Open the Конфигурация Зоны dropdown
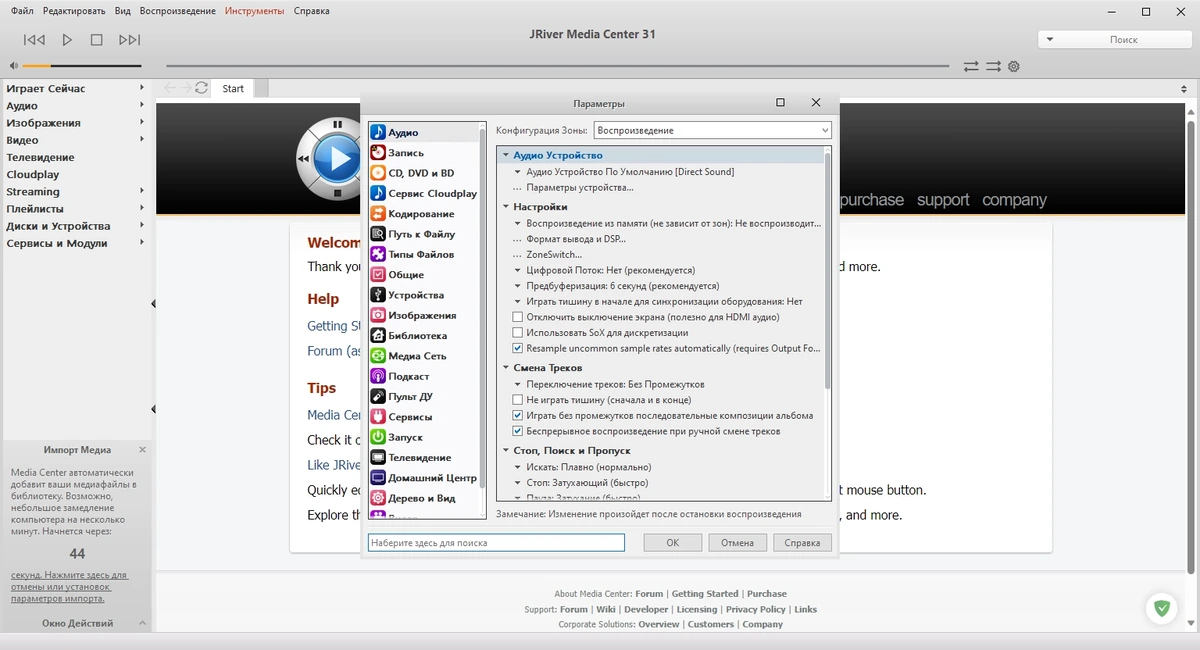The image size is (1200, 650). 712,130
